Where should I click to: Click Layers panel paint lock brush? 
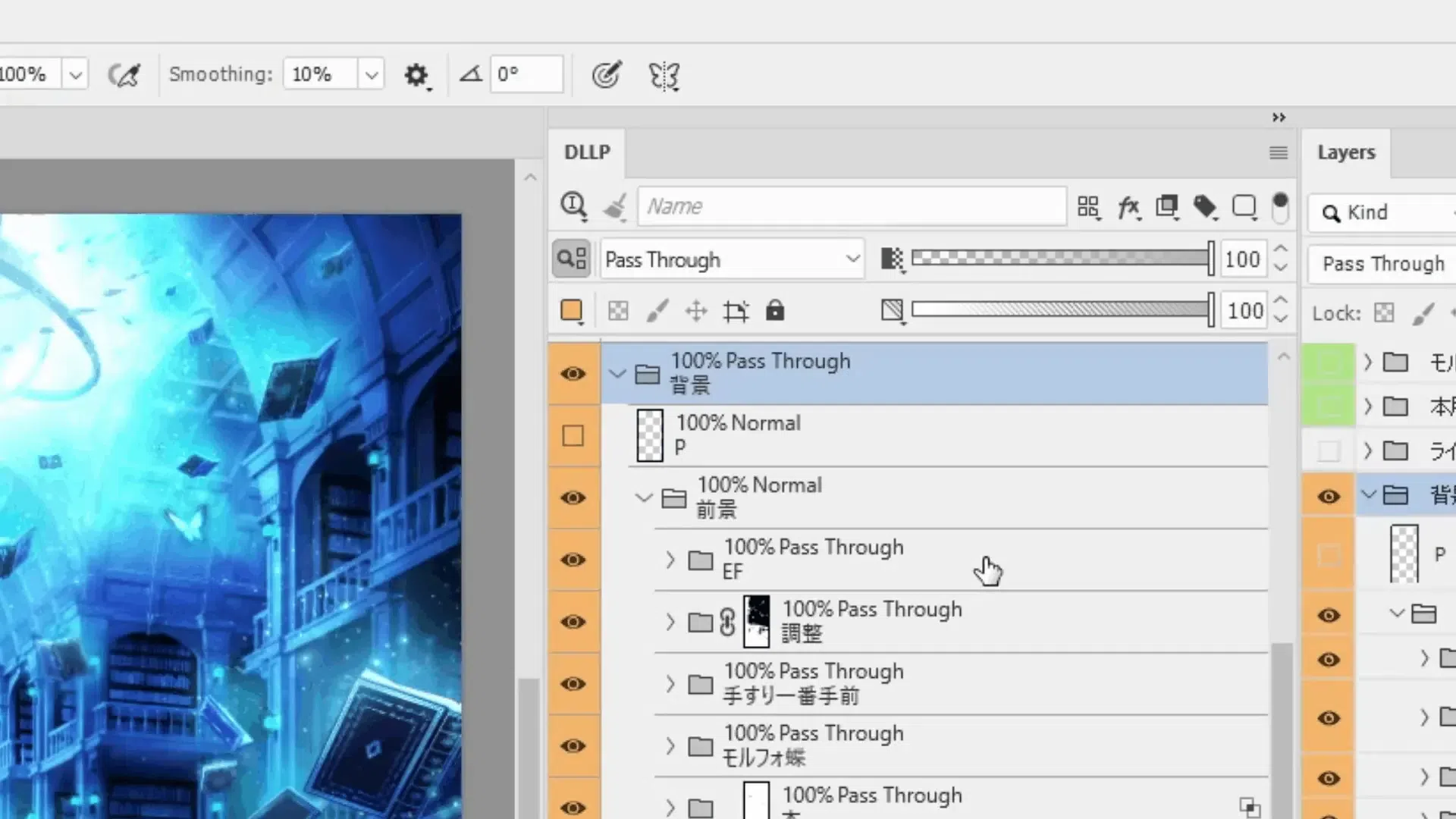(x=1423, y=313)
